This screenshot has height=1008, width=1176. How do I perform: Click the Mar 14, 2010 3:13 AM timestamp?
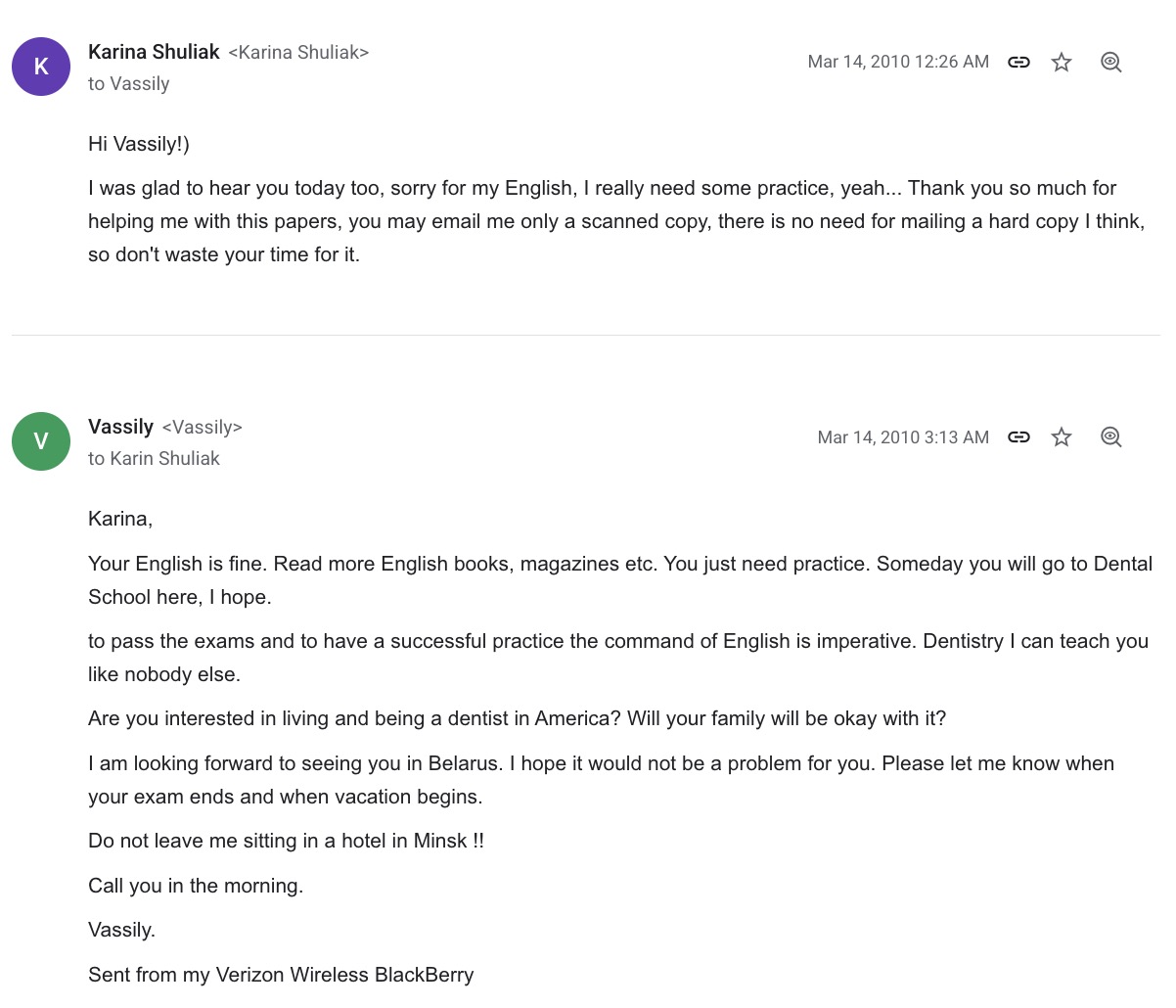point(903,437)
